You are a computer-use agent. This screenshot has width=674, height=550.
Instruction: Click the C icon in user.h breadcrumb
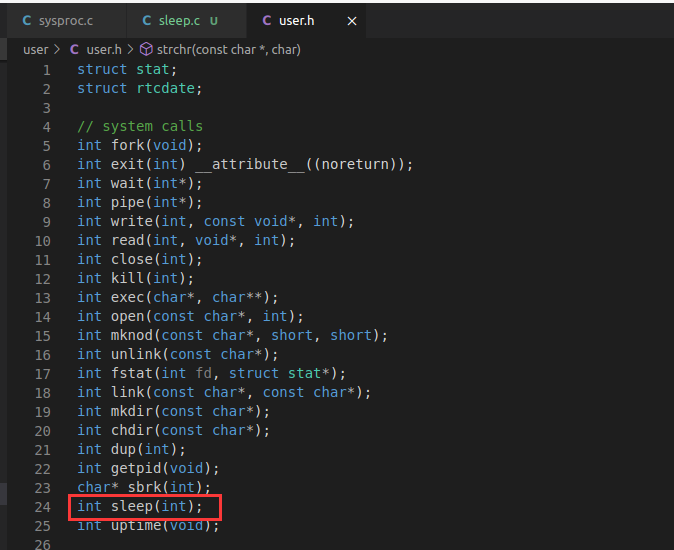click(74, 50)
